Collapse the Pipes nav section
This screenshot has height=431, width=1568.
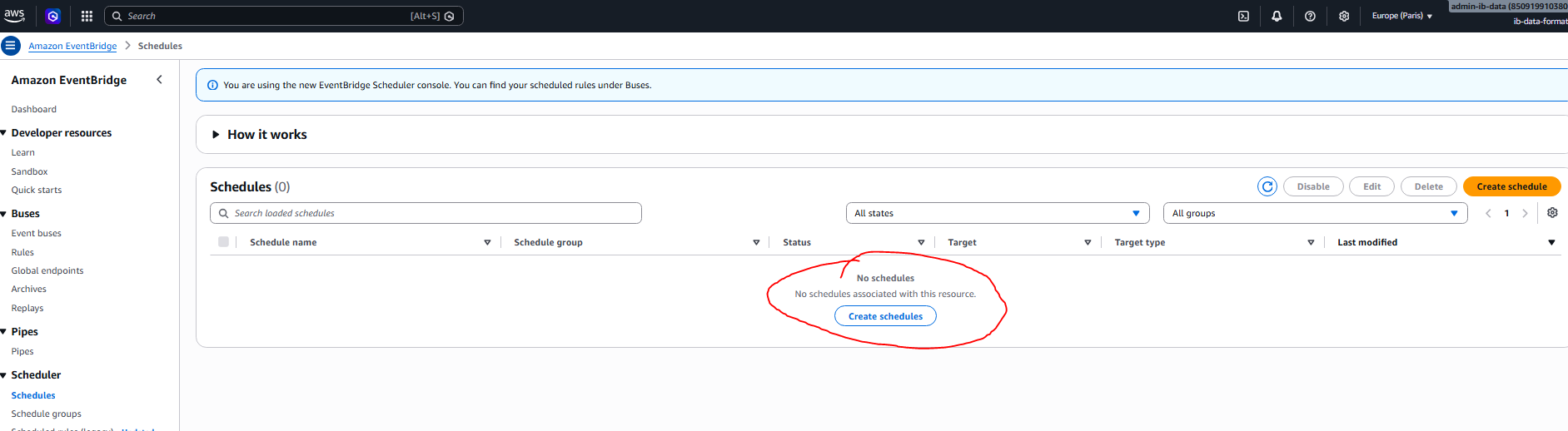[x=3, y=332]
